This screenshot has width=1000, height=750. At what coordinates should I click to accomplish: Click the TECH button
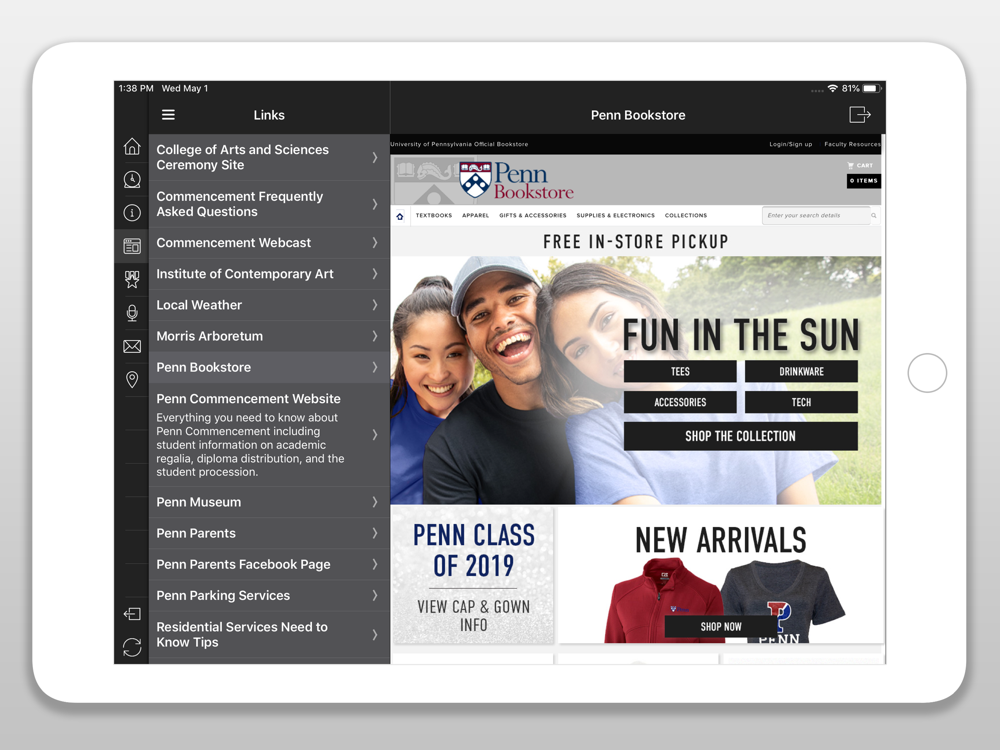tap(801, 402)
